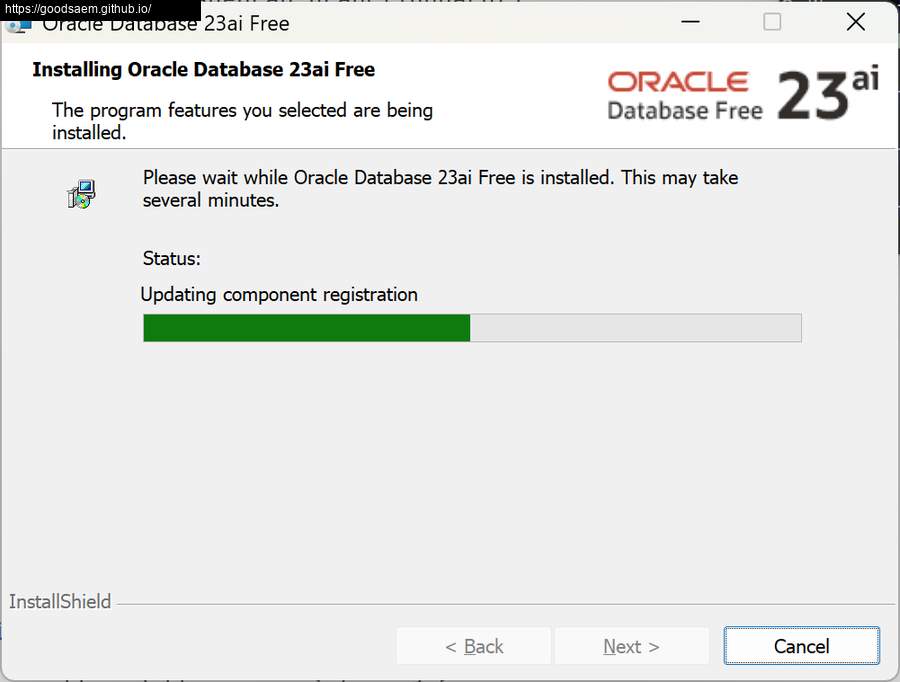Click the Database Free logo text
This screenshot has width=900, height=682.
click(x=685, y=110)
